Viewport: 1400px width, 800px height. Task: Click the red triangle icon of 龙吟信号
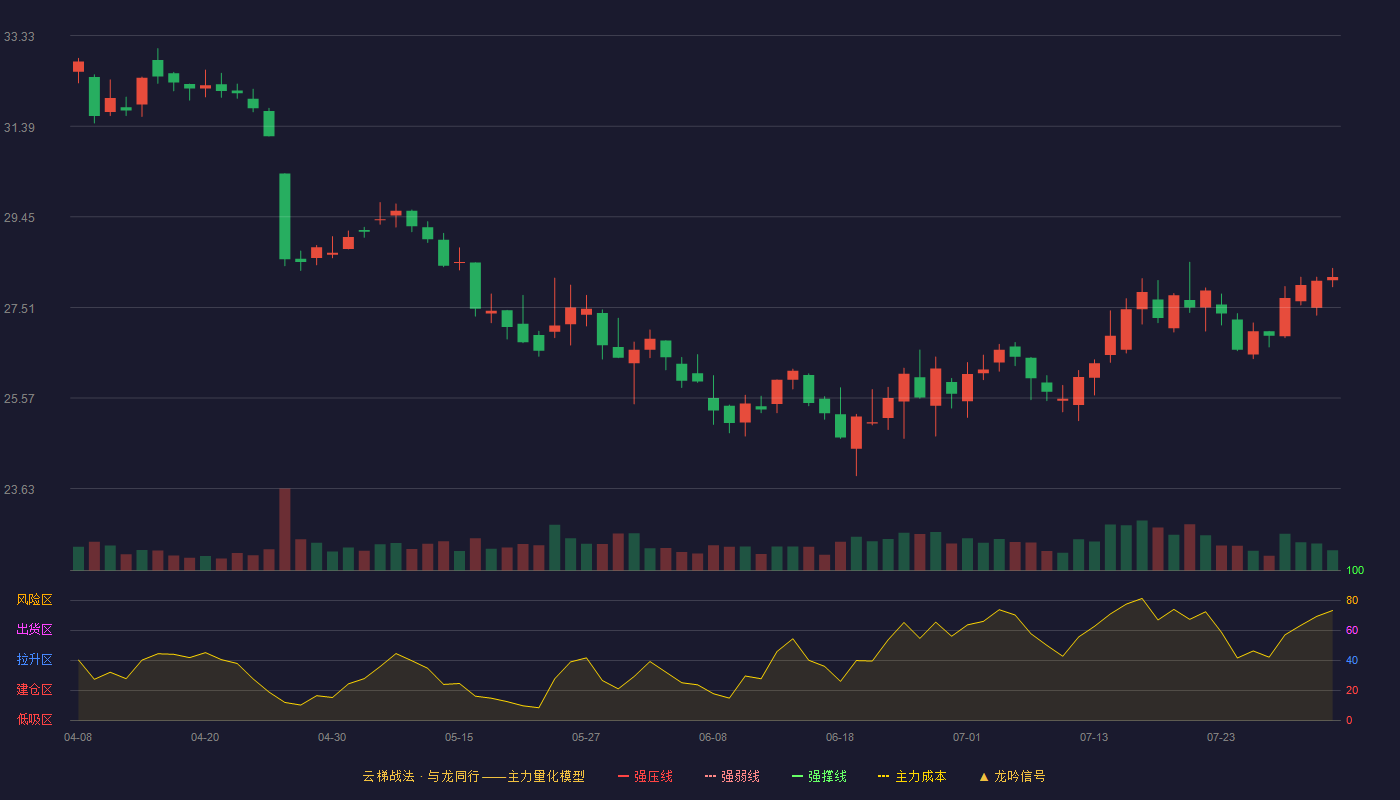tap(983, 776)
